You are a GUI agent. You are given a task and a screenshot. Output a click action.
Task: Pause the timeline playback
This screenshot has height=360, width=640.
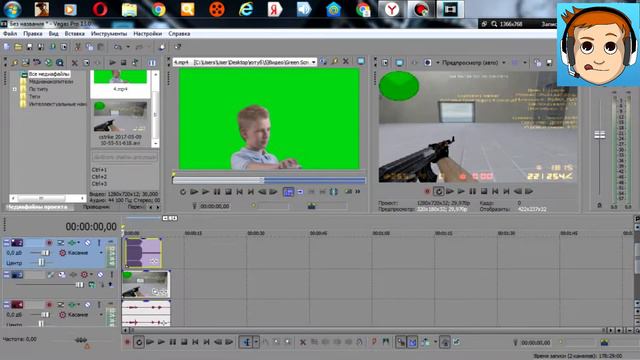(x=173, y=342)
